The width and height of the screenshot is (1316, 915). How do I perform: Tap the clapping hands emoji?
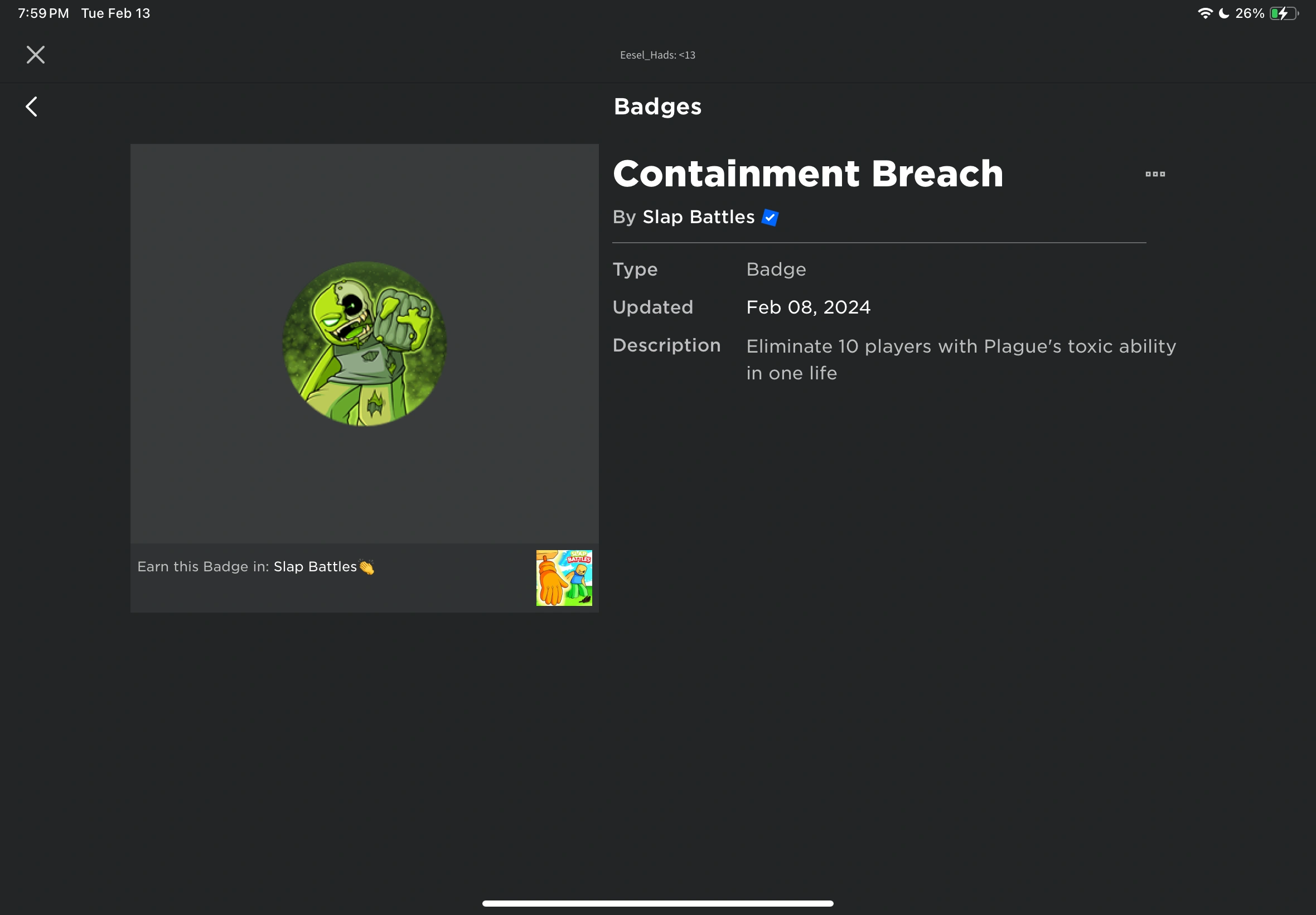[367, 566]
